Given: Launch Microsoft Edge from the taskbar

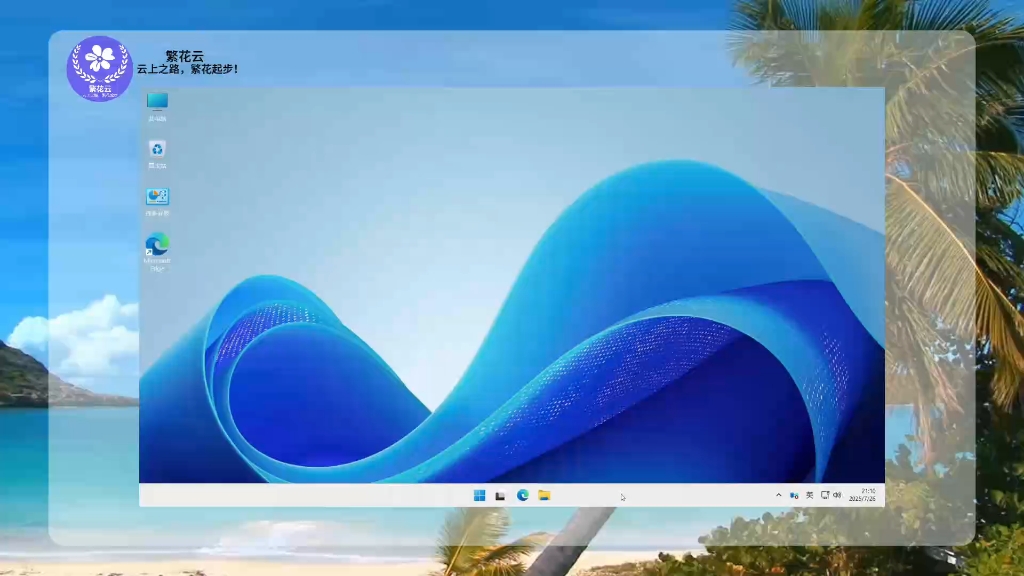Looking at the screenshot, I should (x=522, y=496).
